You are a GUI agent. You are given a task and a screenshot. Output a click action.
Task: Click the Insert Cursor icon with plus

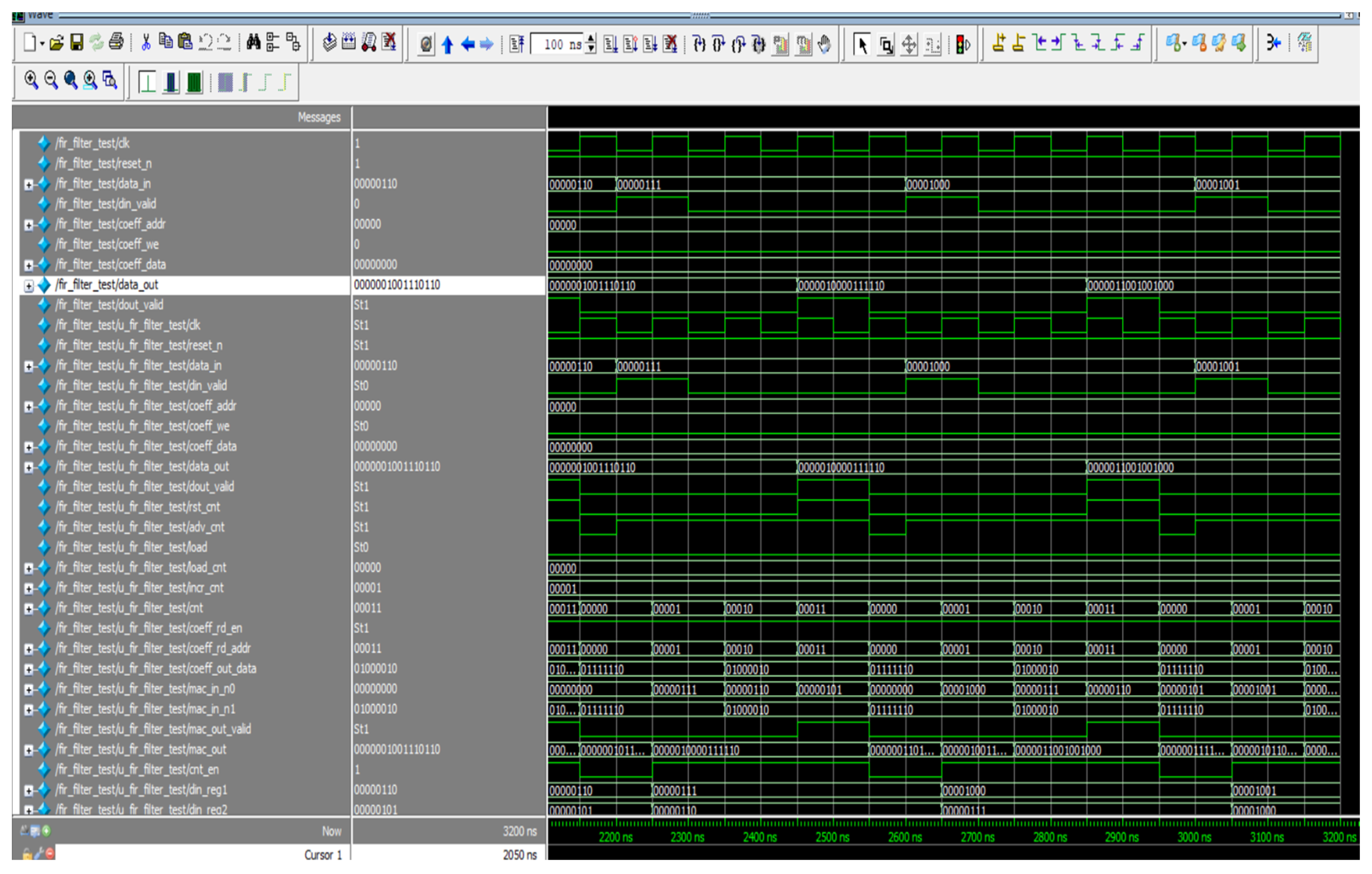click(x=998, y=43)
